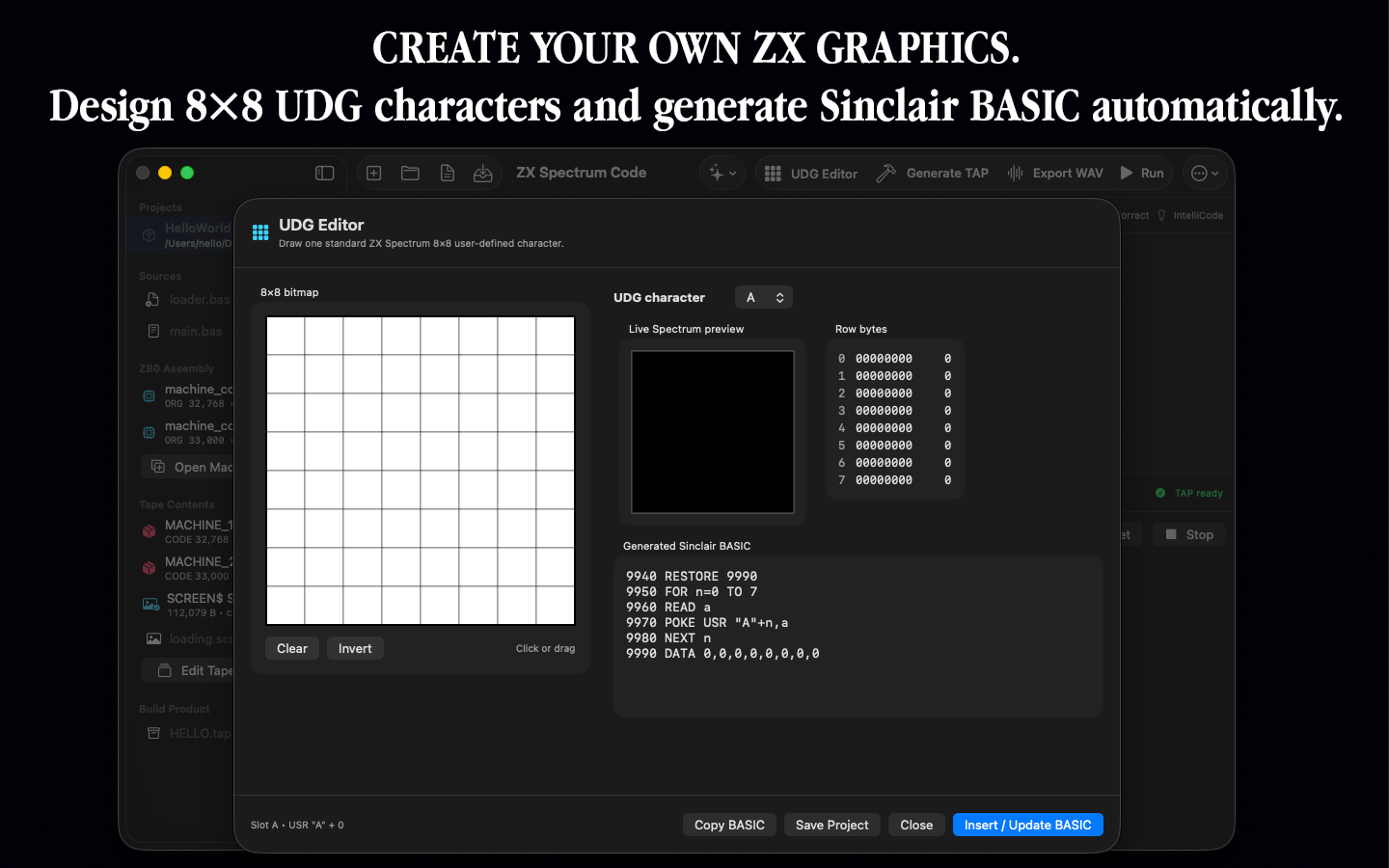Click the green zoom window button
The image size is (1389, 868).
pos(187,173)
